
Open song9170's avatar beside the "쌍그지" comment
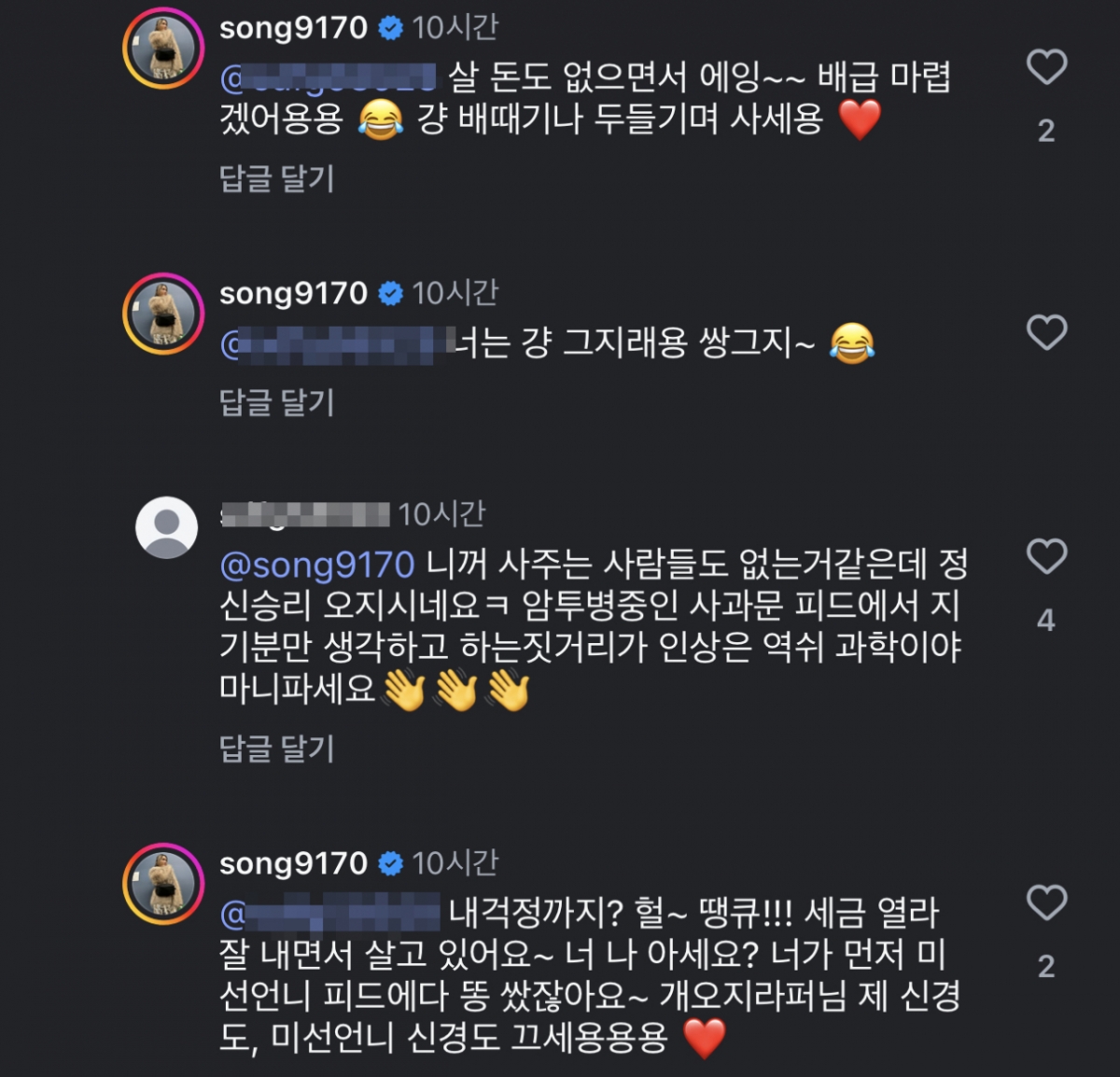163,314
